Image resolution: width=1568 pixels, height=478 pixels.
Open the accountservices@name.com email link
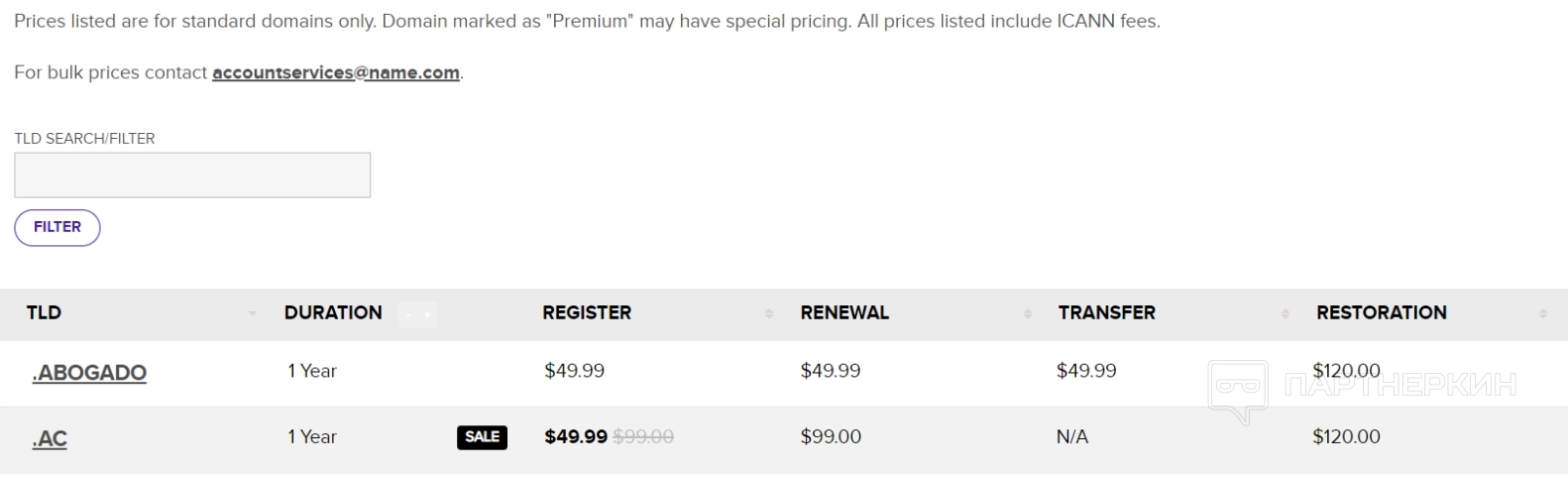335,72
